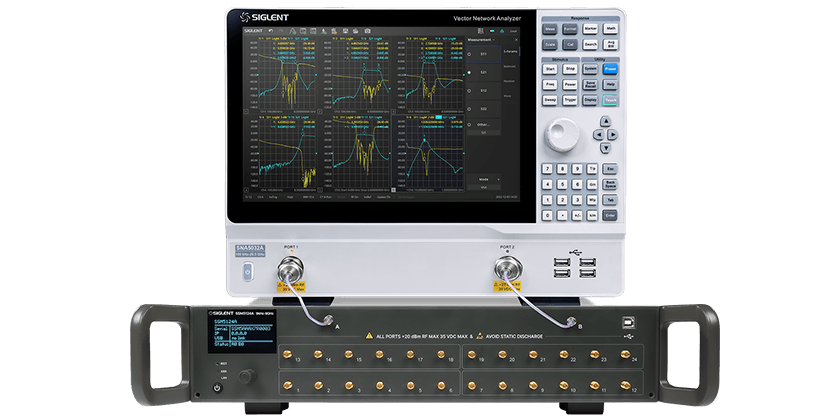Image resolution: width=840 pixels, height=420 pixels.
Task: Tap the undo arrow in the screen toolbar
Action: [x=272, y=31]
